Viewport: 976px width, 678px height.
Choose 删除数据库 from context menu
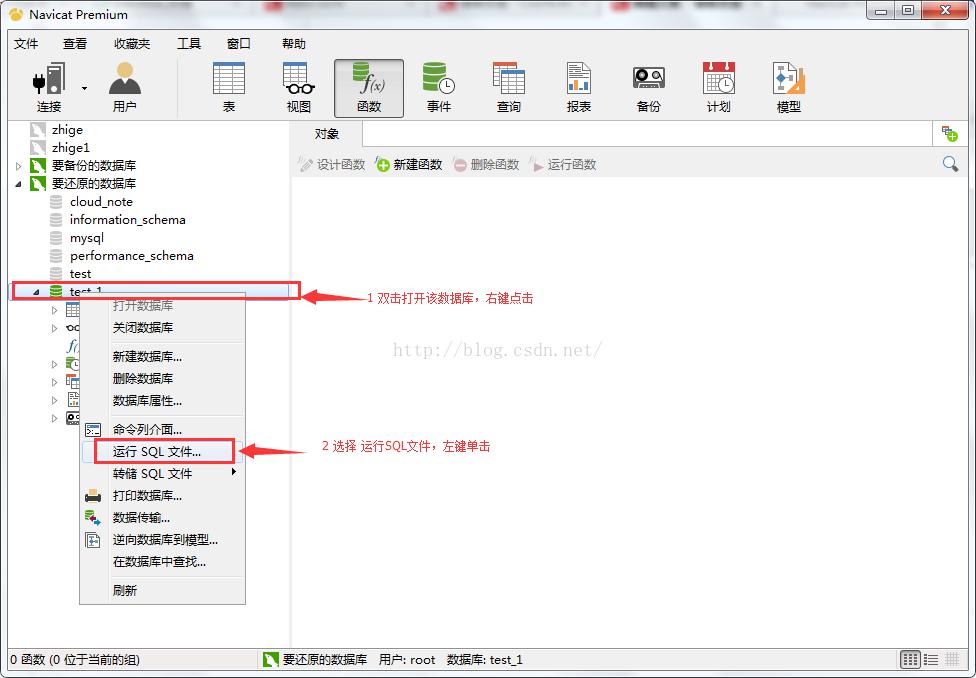(162, 379)
